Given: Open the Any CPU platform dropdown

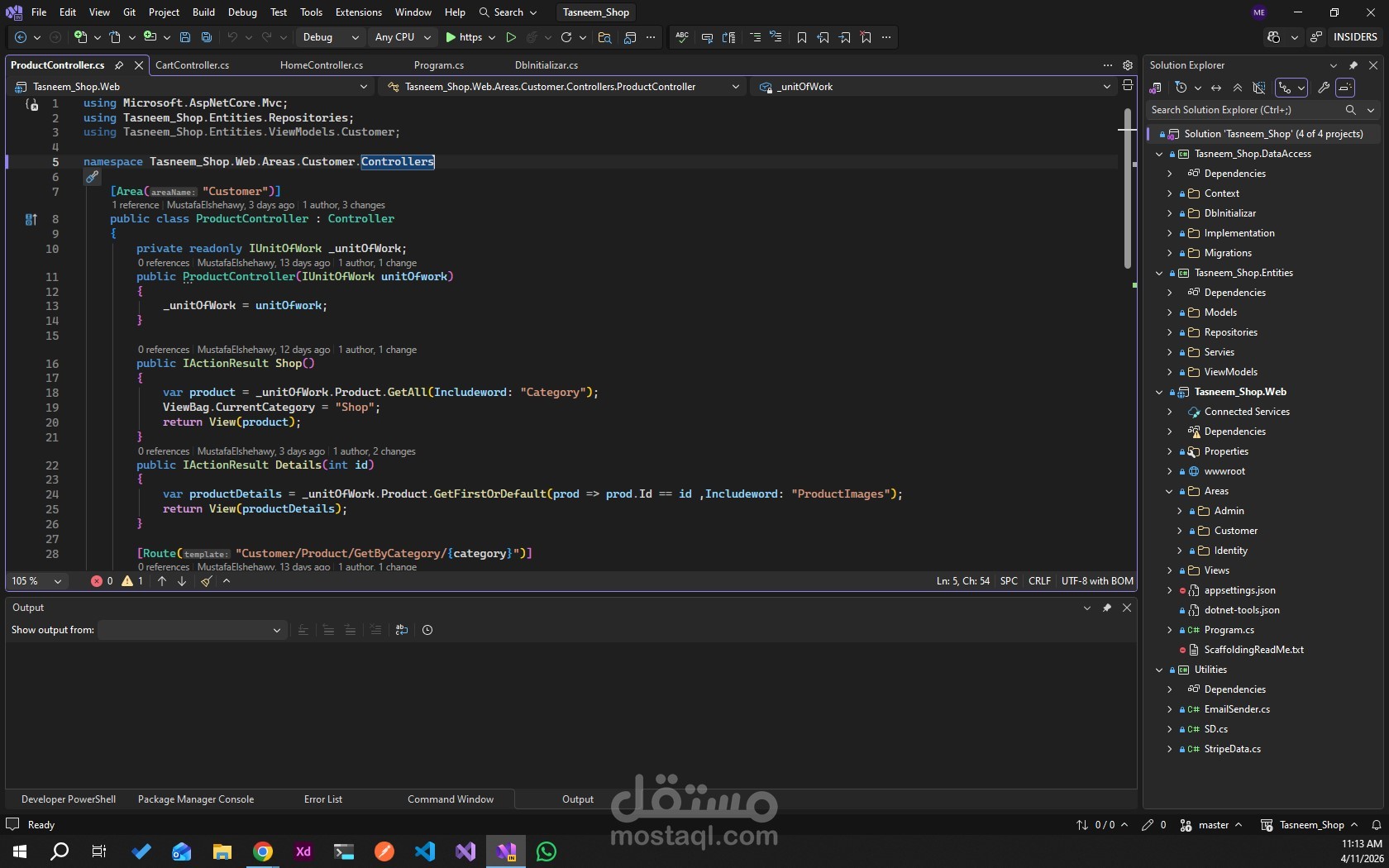Looking at the screenshot, I should click(403, 37).
